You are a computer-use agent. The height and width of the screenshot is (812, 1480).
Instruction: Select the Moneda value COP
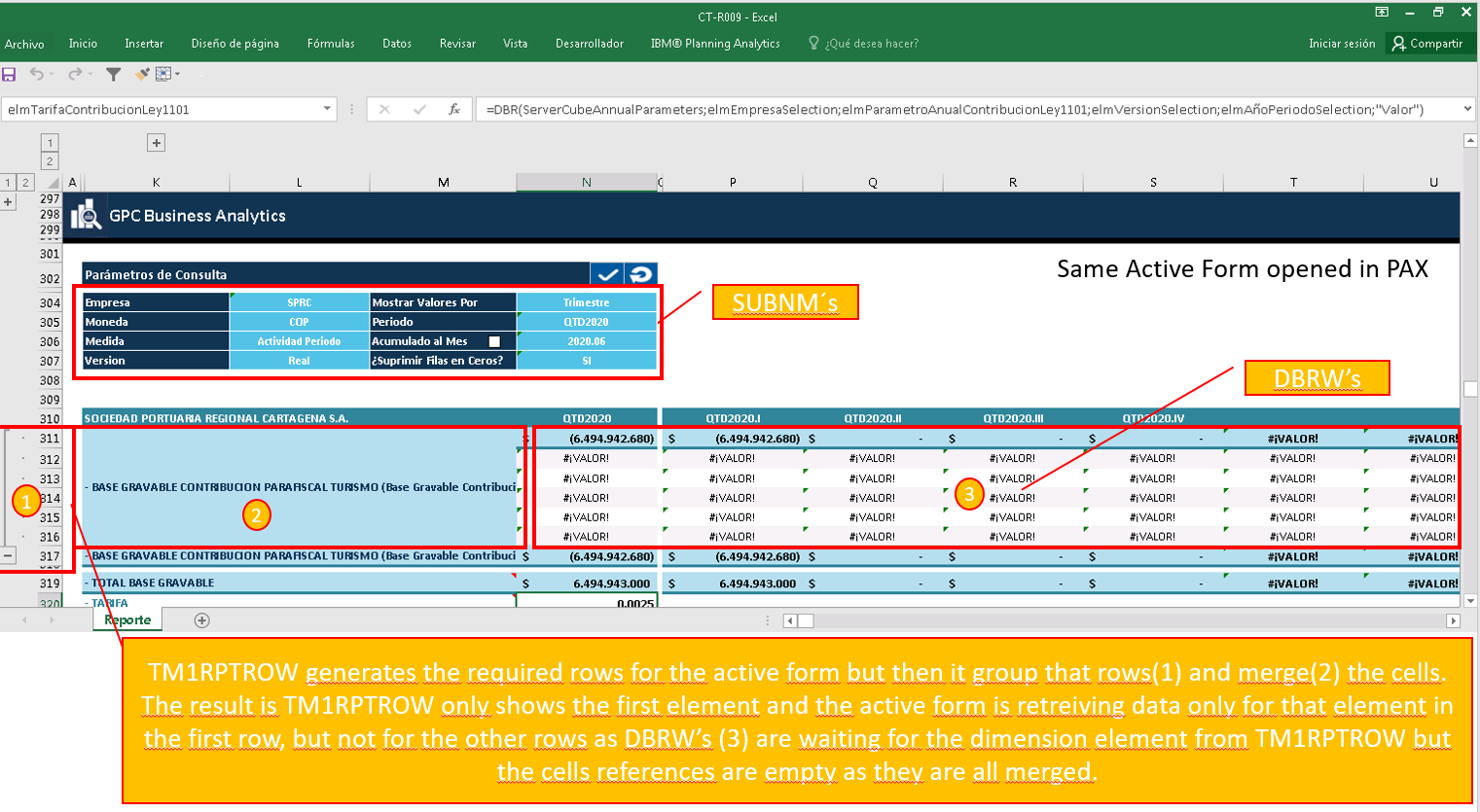(x=299, y=322)
